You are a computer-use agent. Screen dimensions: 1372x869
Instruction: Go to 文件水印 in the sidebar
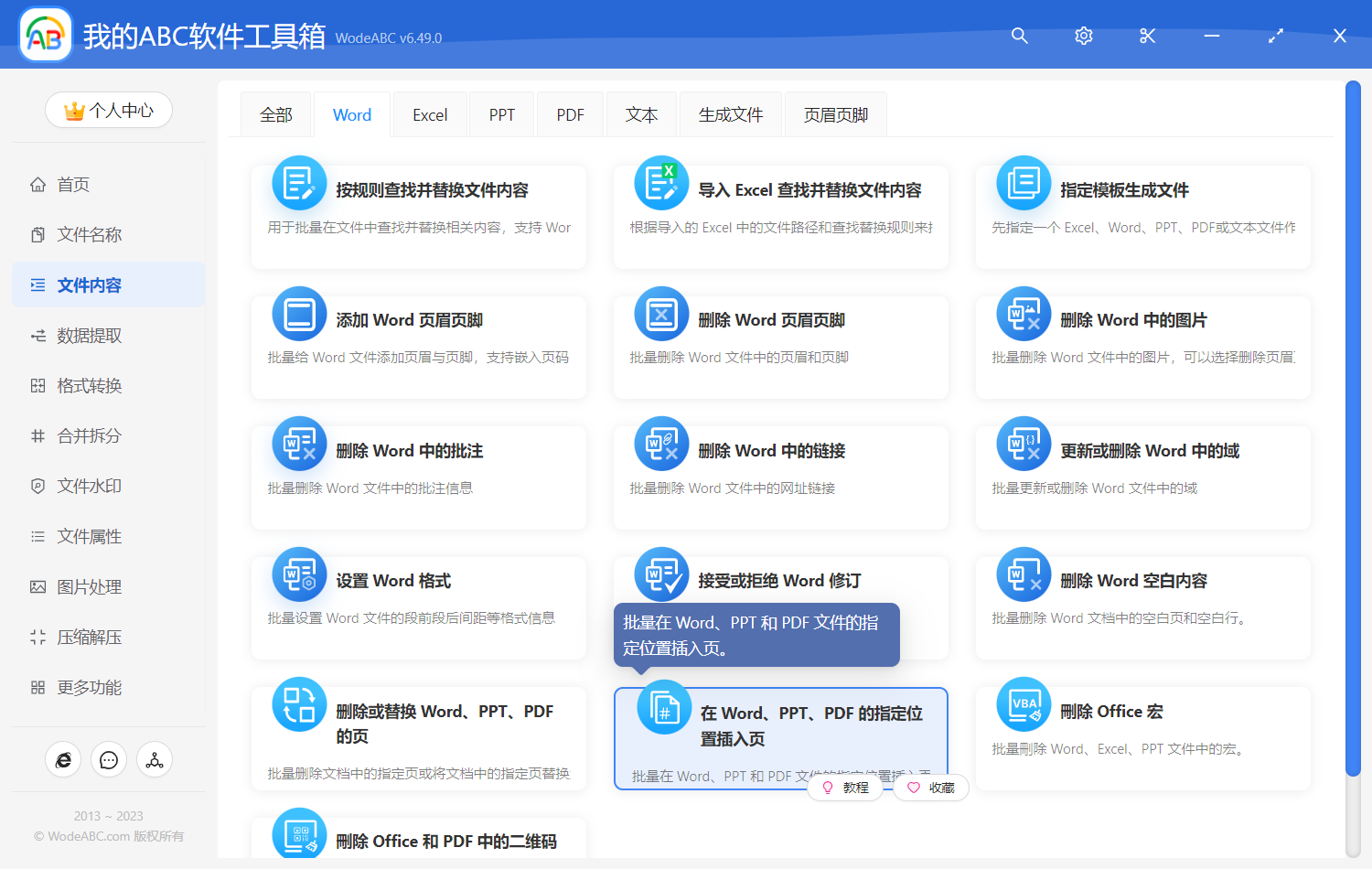pos(89,487)
